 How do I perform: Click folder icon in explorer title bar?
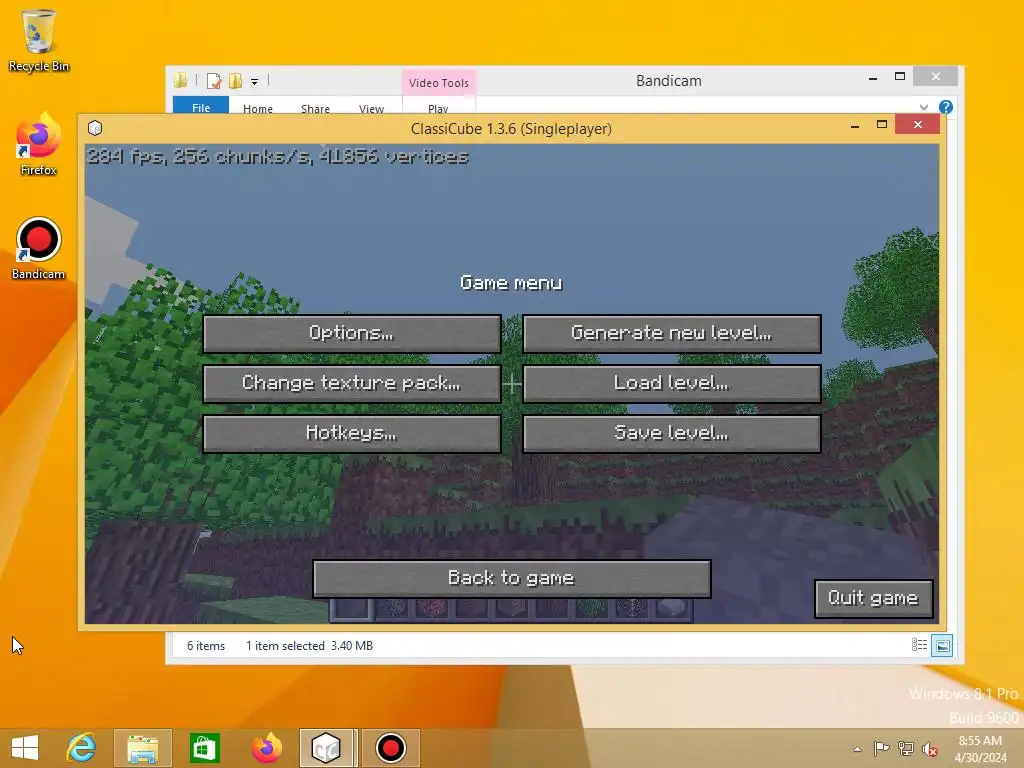181,80
